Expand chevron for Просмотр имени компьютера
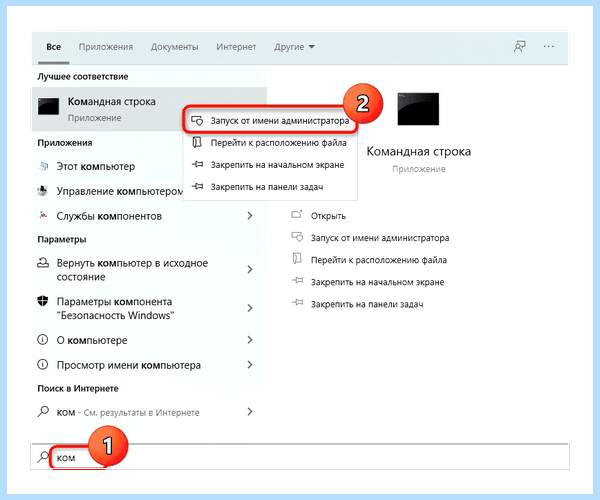 [x=250, y=365]
